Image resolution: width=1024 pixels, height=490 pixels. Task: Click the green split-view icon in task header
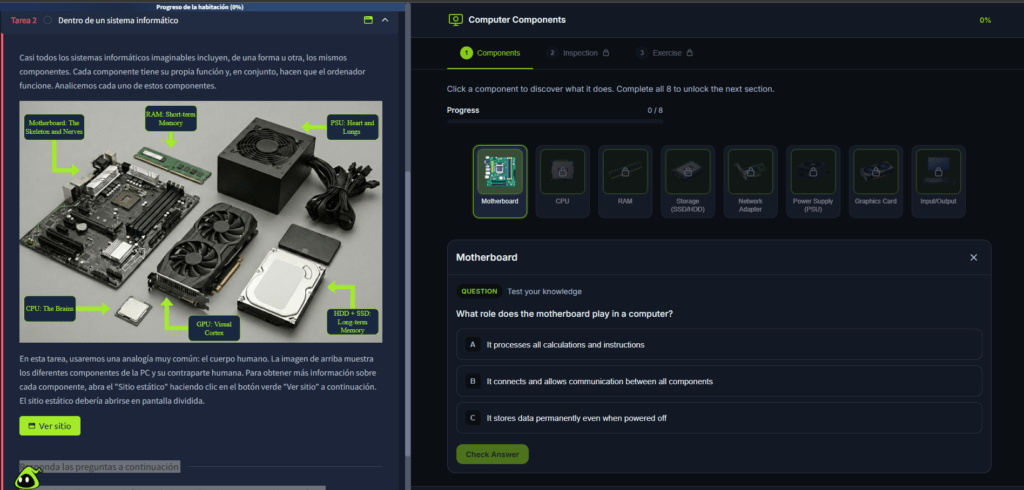tap(367, 20)
